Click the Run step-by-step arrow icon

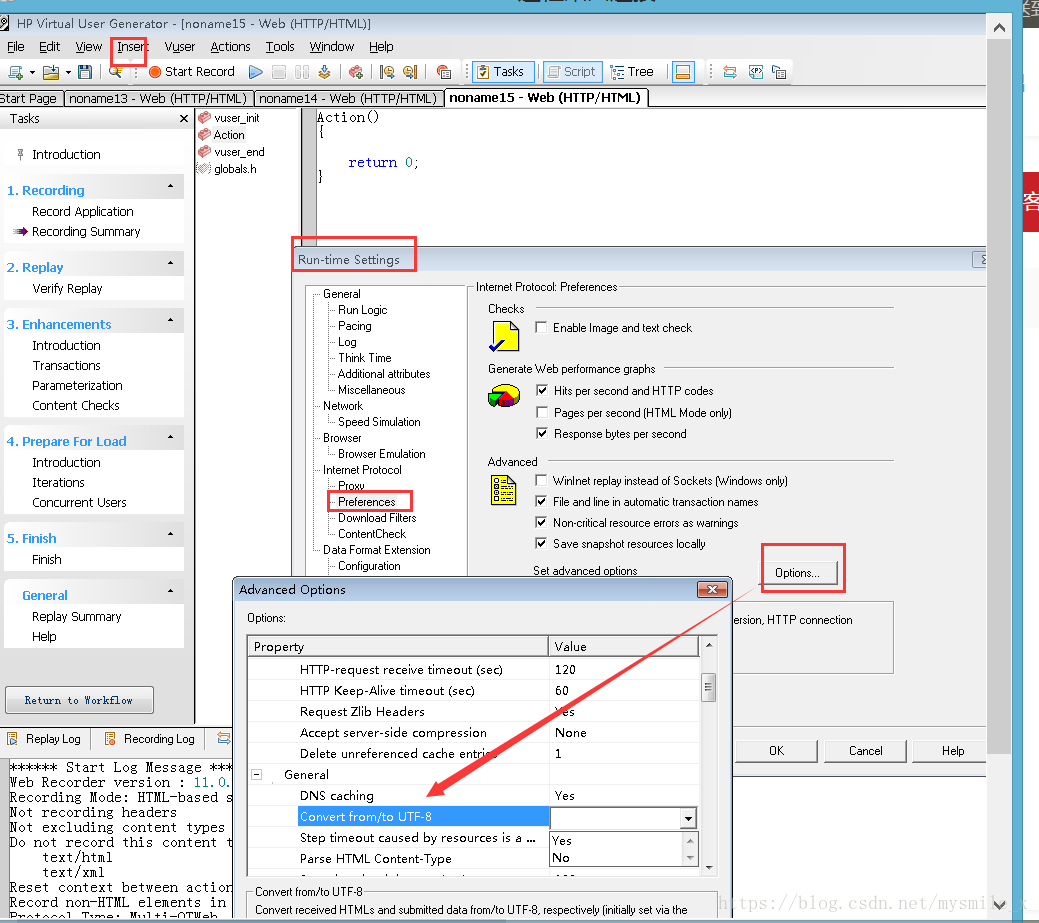325,72
